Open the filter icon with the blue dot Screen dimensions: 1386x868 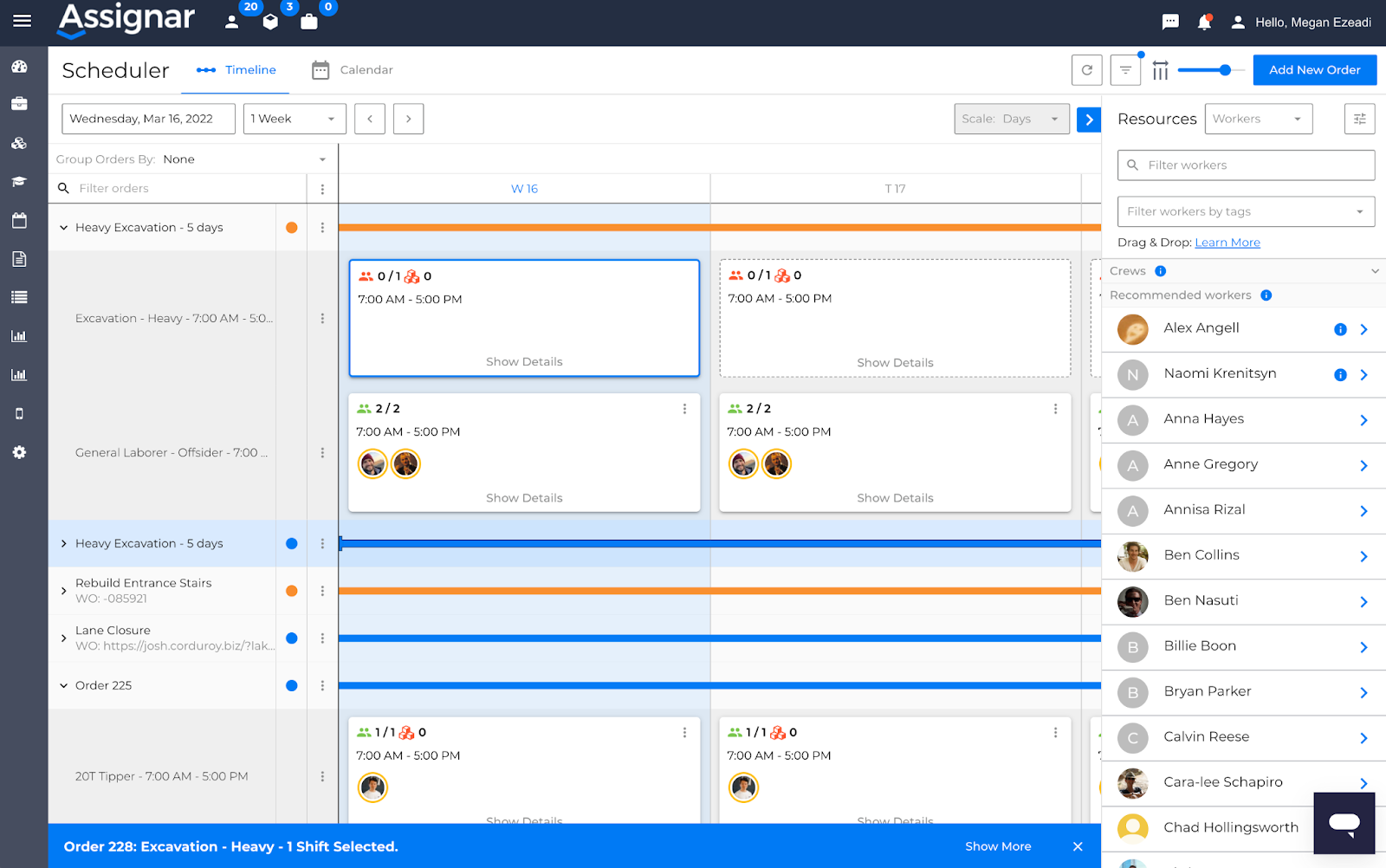(1125, 70)
